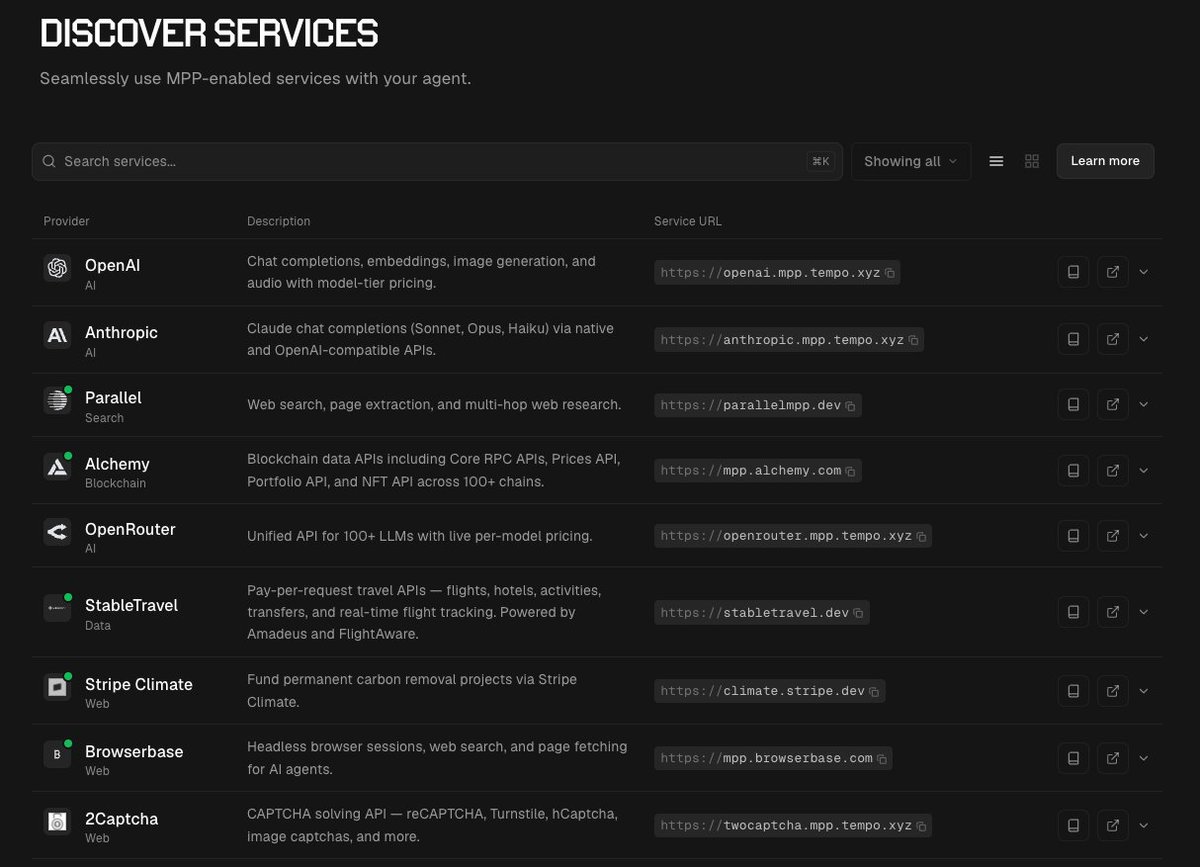Copy the climate.stripe.dev URL
This screenshot has width=1200, height=867.
[874, 691]
